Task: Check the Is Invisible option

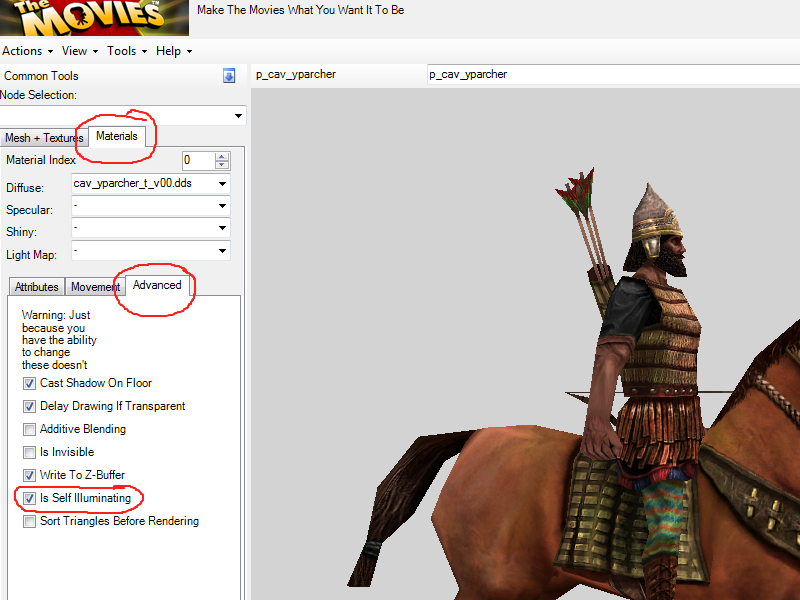Action: pos(29,452)
